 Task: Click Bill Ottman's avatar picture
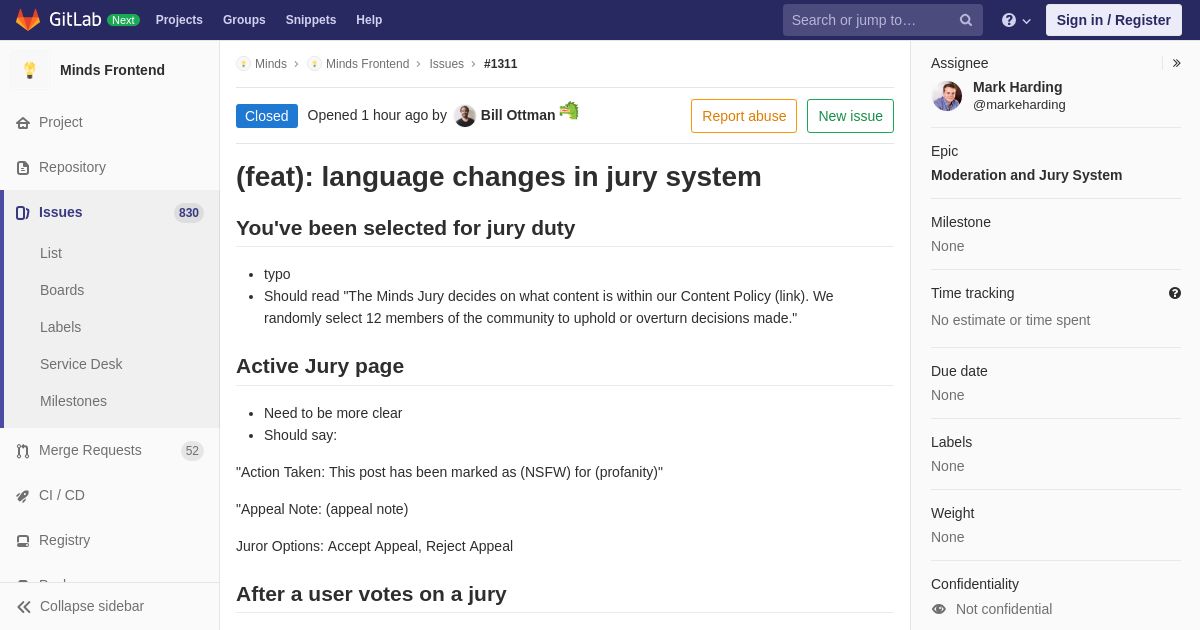(465, 116)
